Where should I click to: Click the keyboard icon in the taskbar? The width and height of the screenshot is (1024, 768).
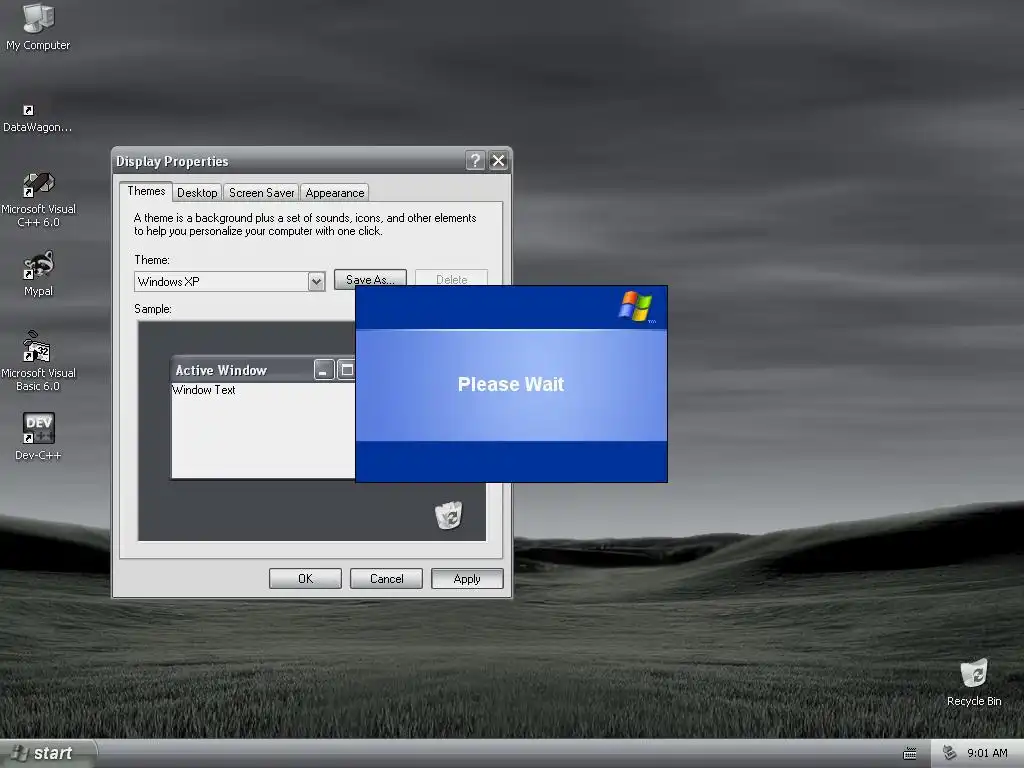(x=909, y=754)
